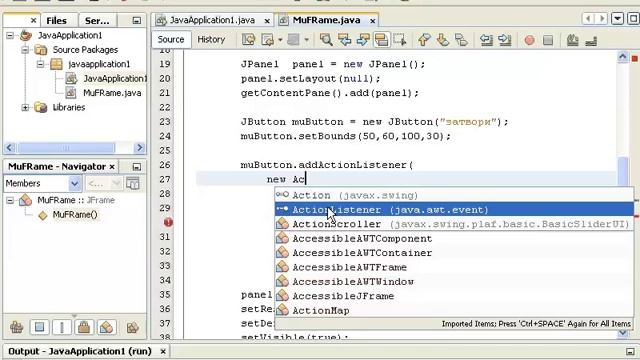Screen dimensions: 640x360
Task: Open the Back history dropdown arrow
Action: [x=280, y=40]
